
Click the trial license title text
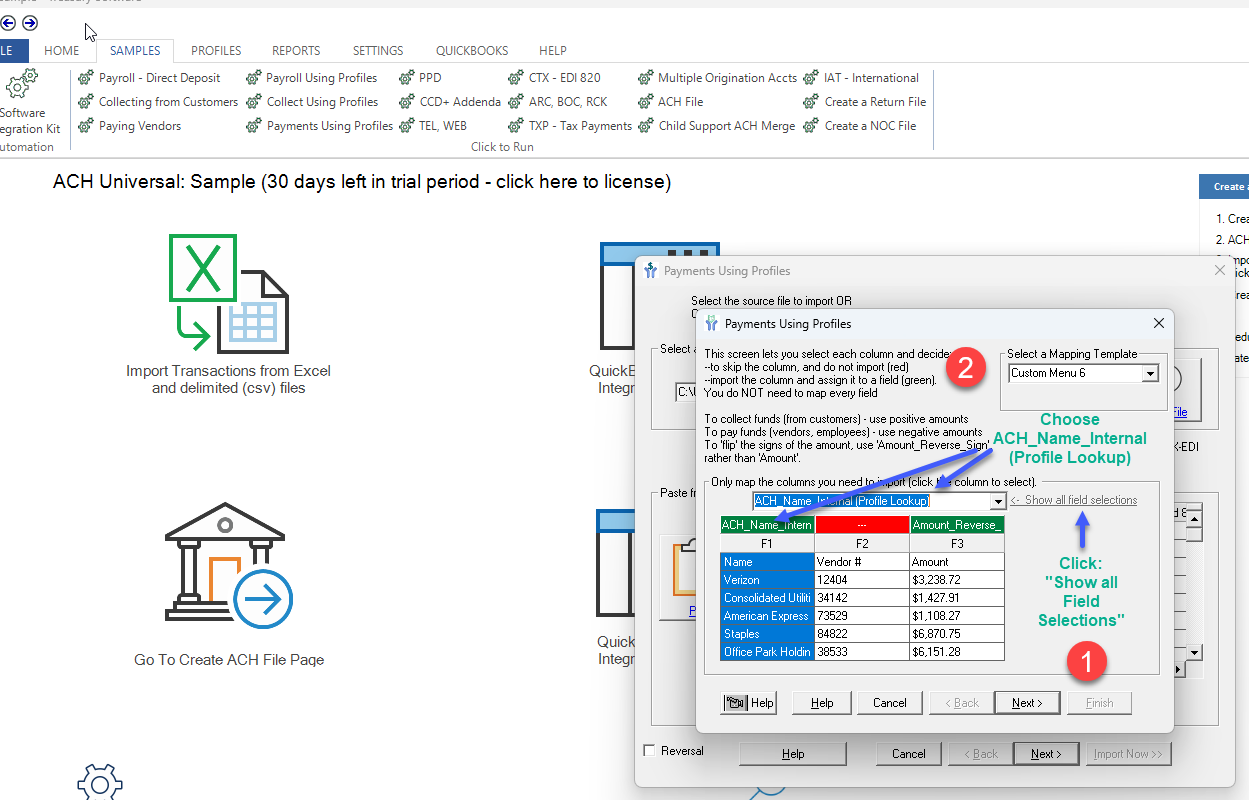point(362,182)
